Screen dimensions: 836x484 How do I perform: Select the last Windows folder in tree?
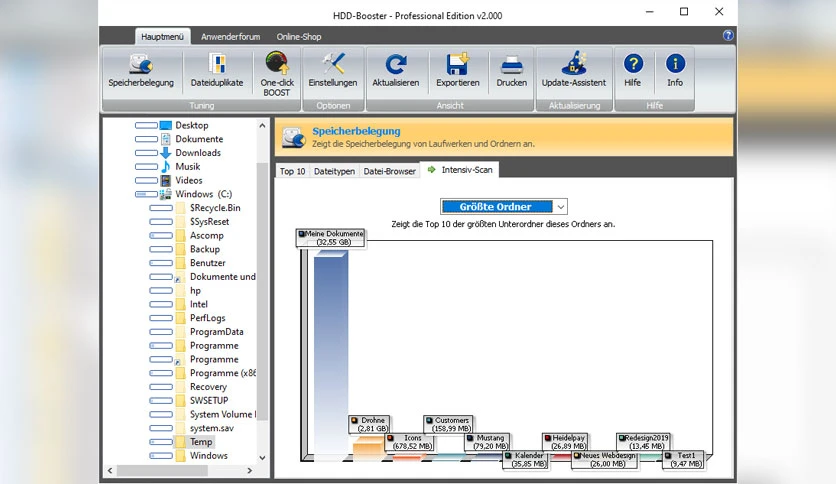pyautogui.click(x=208, y=456)
